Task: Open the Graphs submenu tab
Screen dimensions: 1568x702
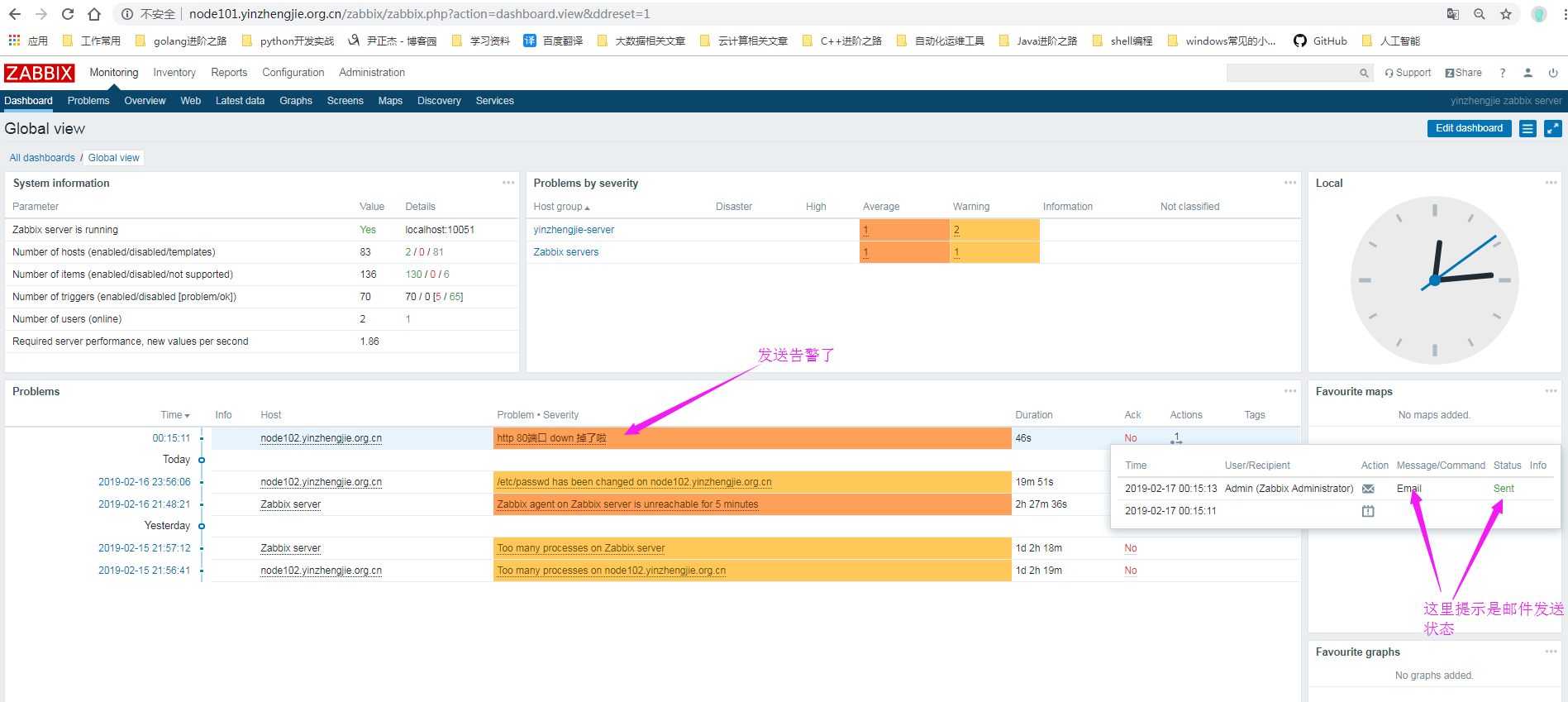Action: click(x=296, y=101)
